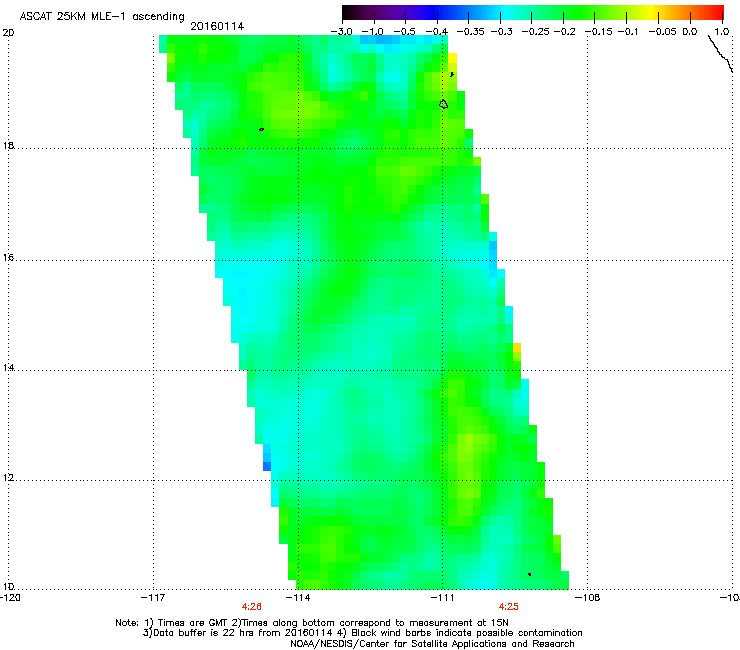Viewport: 740px width, 650px height.
Task: Click the orange pixel on the swath's east edge
Action: (517, 347)
